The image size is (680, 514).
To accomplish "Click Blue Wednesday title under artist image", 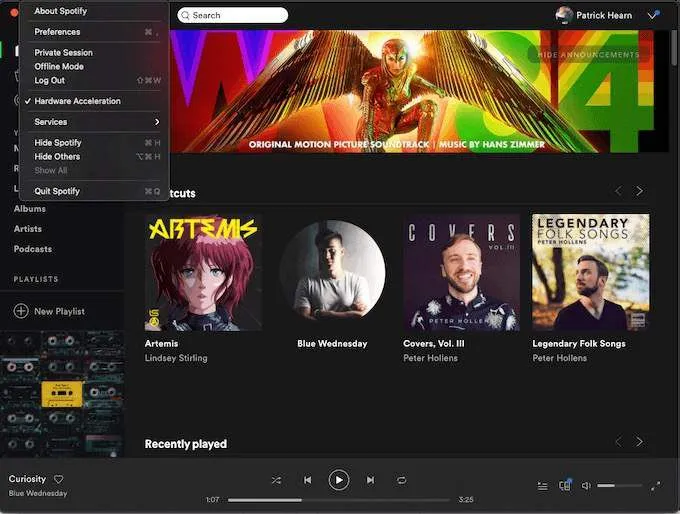I will click(332, 344).
